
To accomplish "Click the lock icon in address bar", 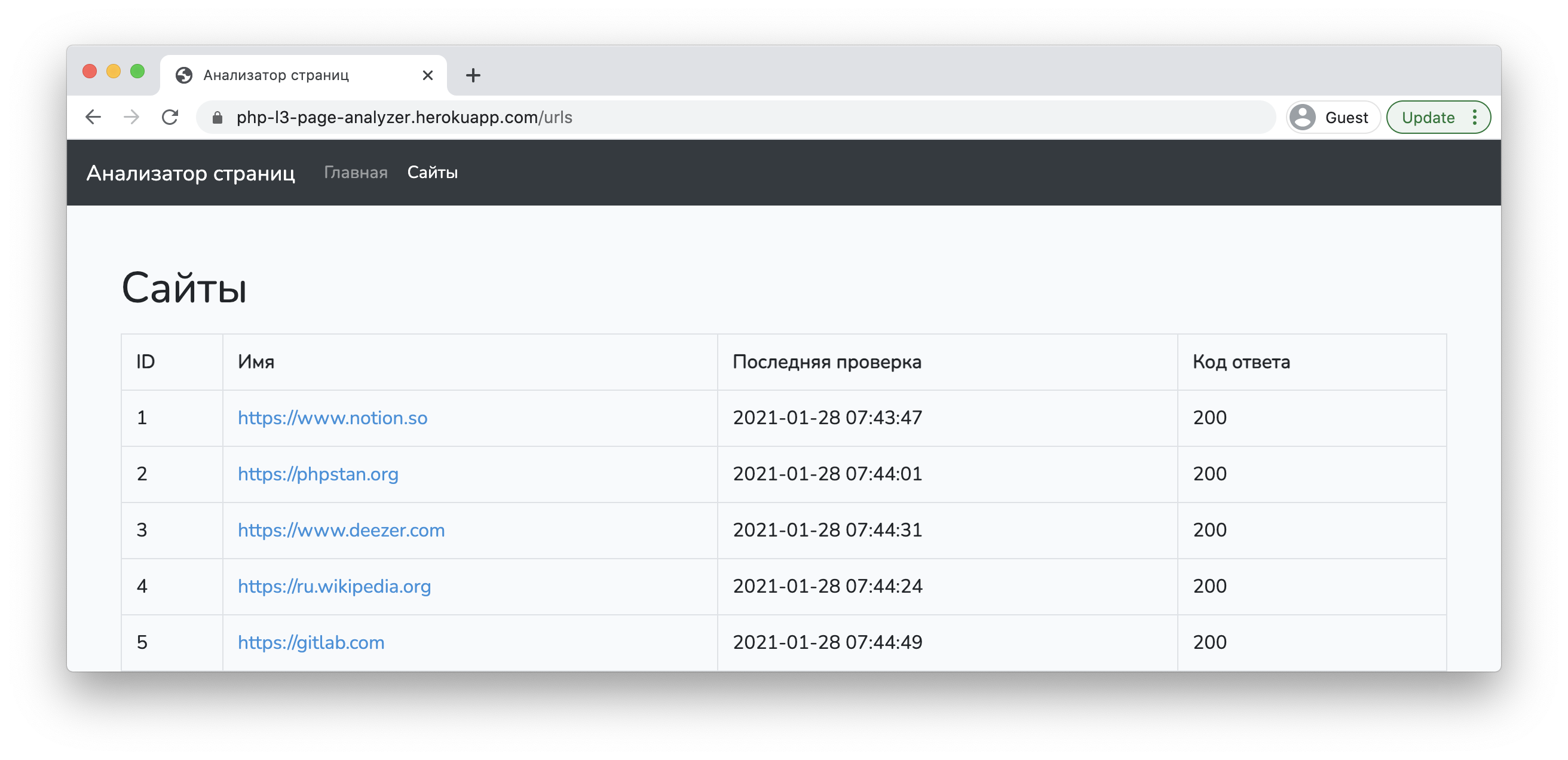I will point(218,118).
